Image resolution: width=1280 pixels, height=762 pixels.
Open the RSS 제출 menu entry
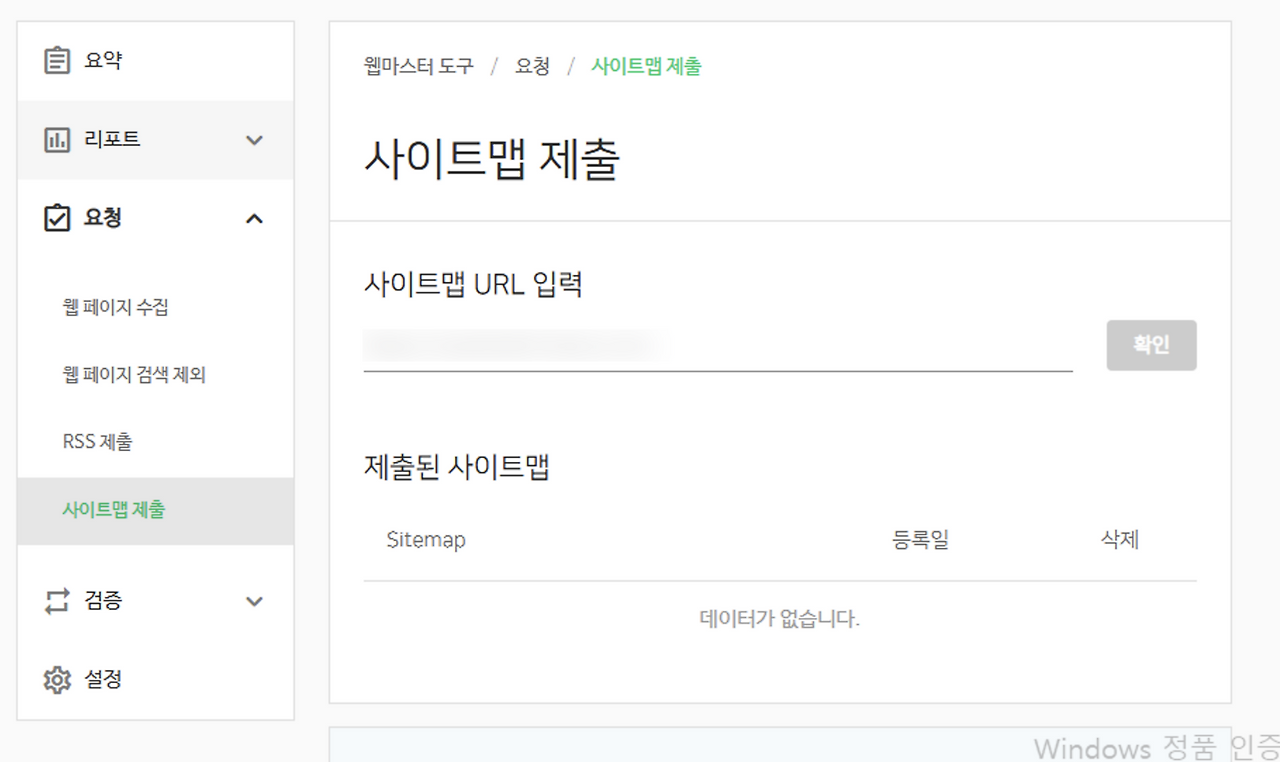point(97,441)
